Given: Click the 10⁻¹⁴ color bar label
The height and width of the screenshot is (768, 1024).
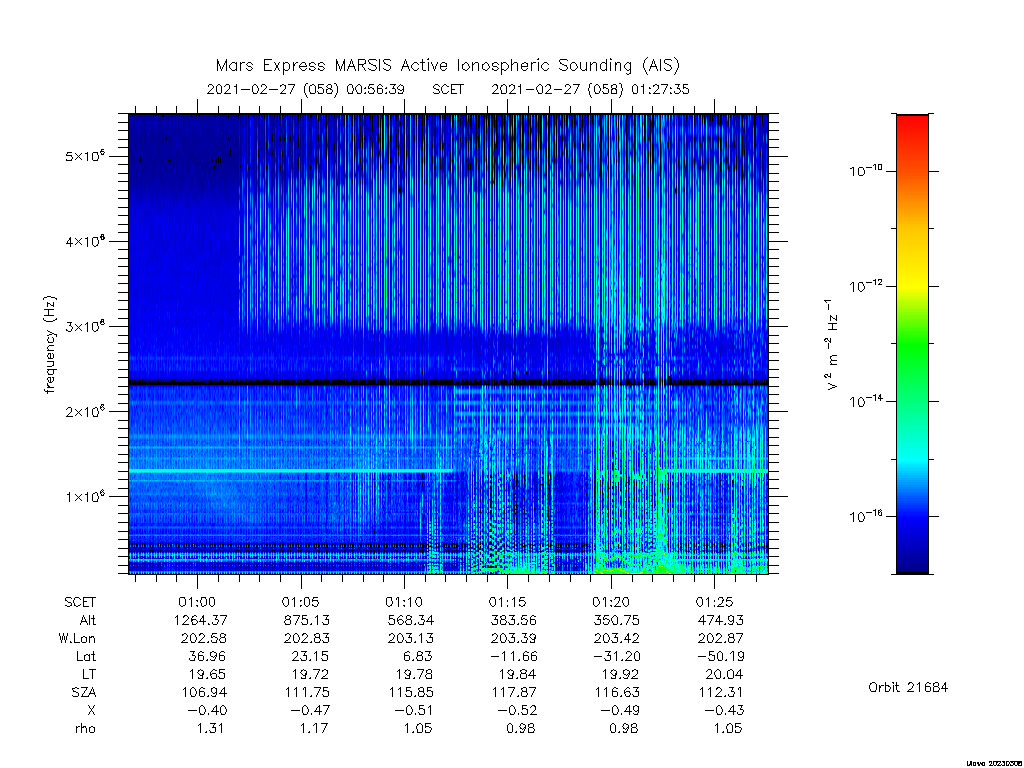Looking at the screenshot, I should pyautogui.click(x=865, y=401).
